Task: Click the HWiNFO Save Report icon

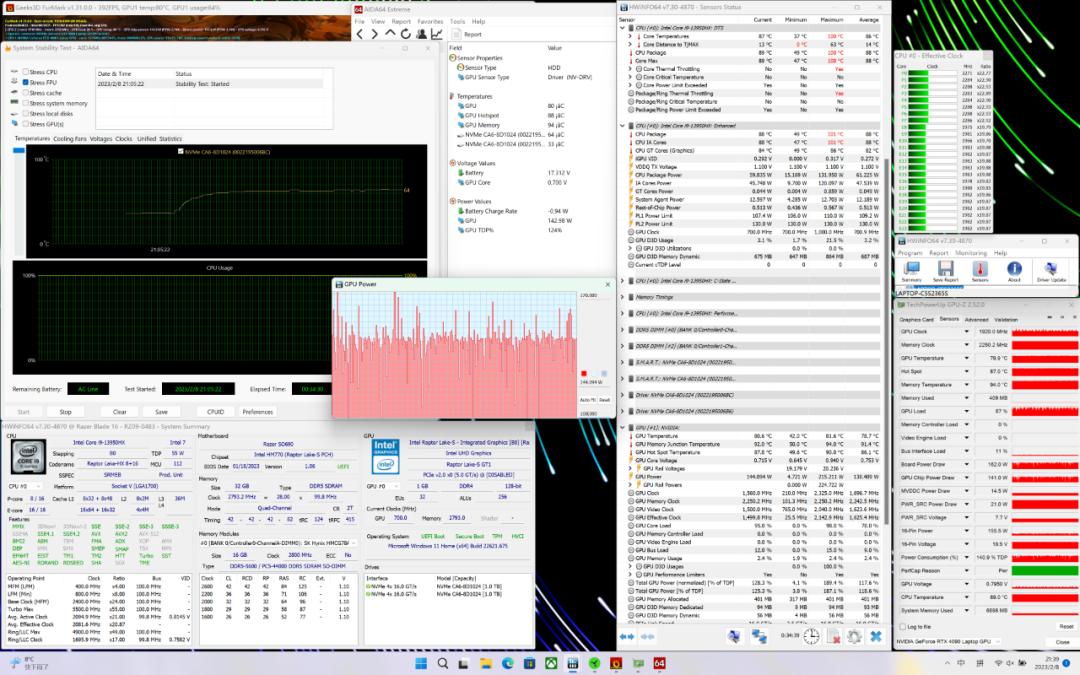Action: [x=944, y=270]
